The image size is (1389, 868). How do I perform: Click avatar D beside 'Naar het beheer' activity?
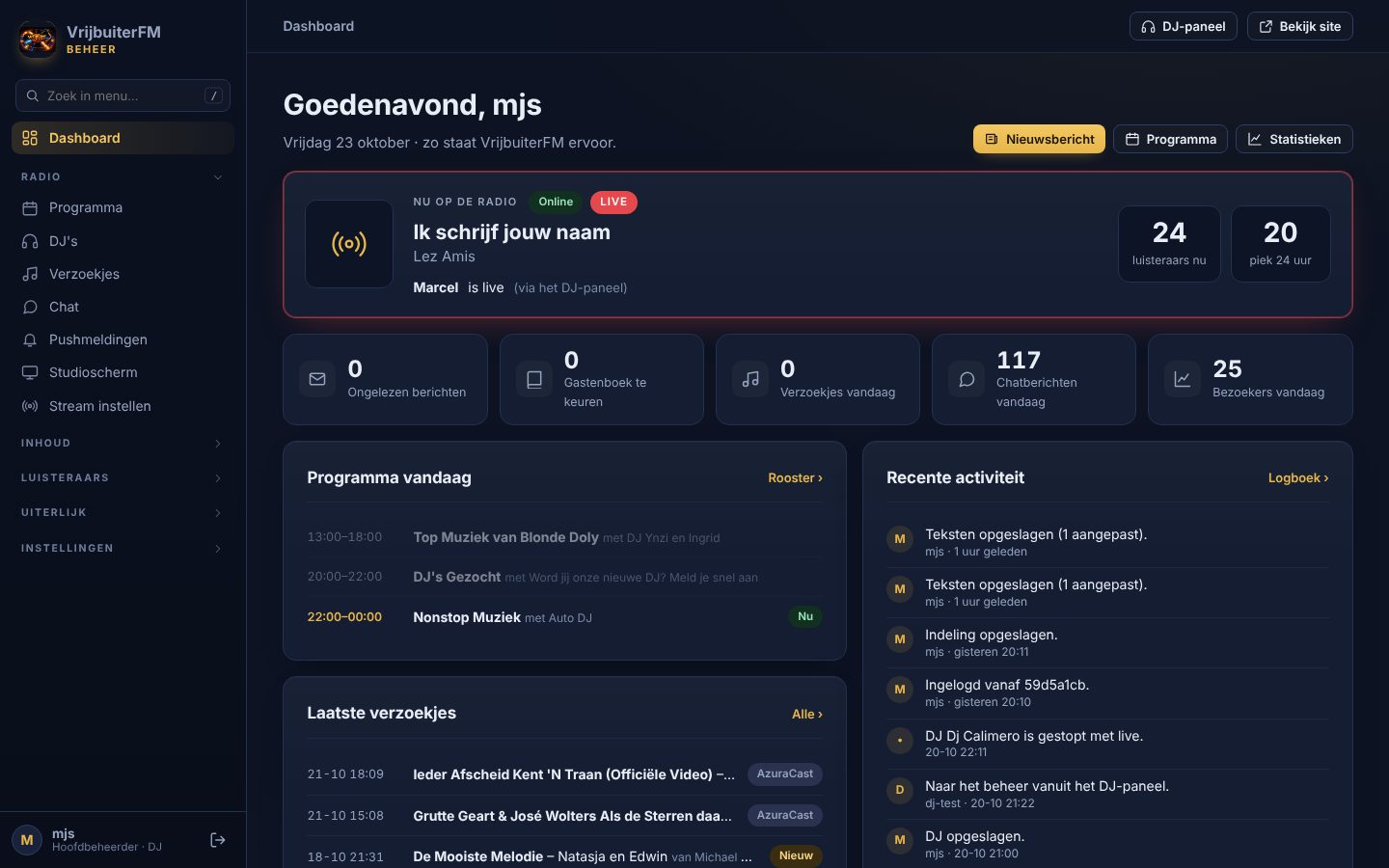click(x=900, y=790)
